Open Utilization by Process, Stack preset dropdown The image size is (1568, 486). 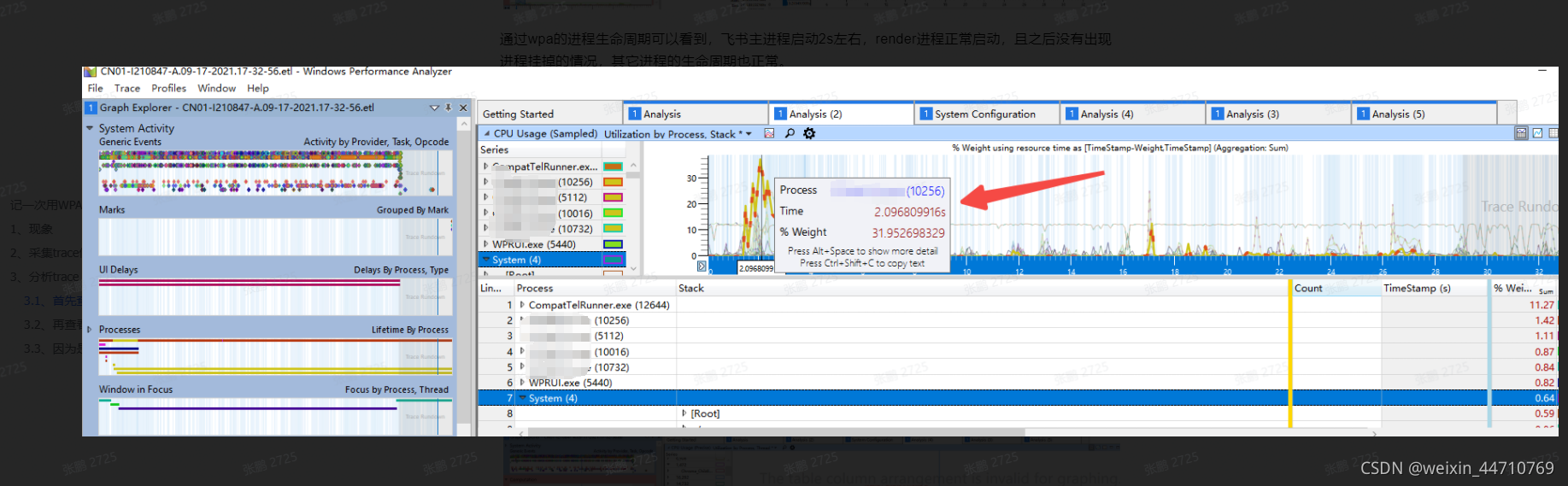coord(749,134)
